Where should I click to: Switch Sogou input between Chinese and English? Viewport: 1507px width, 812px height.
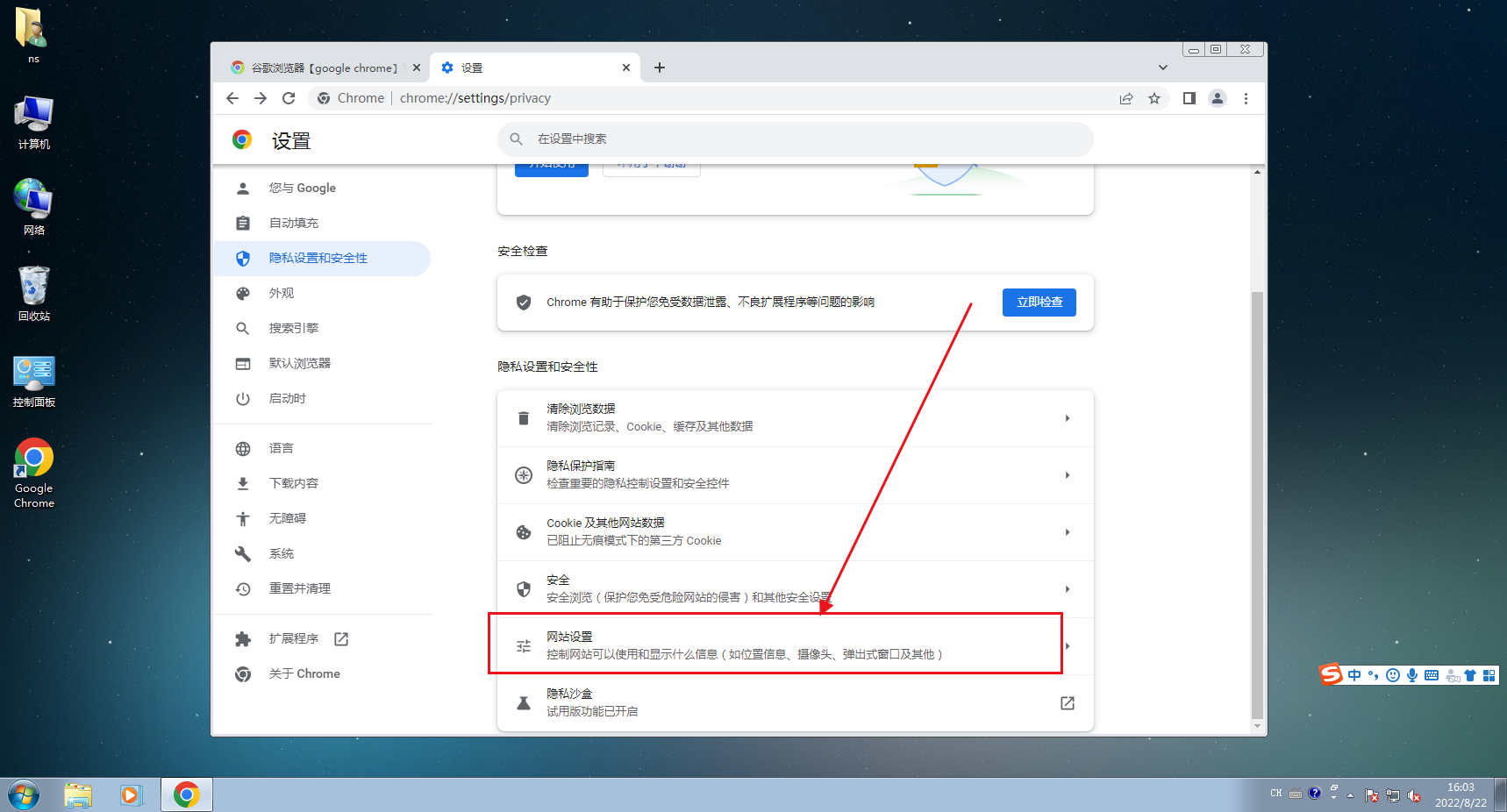(1354, 675)
